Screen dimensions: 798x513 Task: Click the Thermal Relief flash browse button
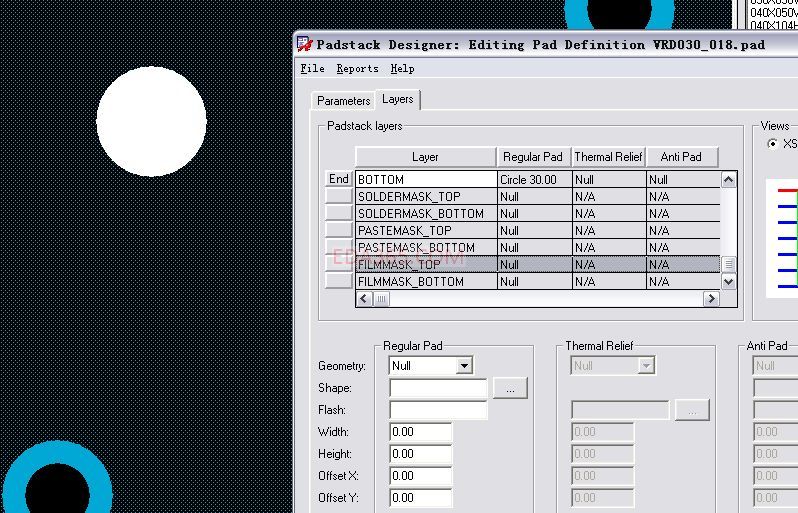point(692,410)
